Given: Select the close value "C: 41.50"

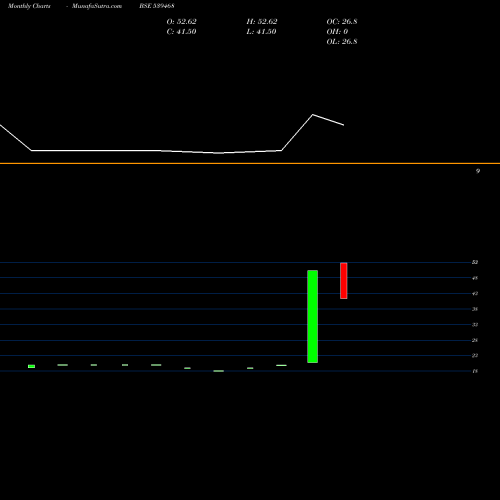Looking at the screenshot, I should [181, 32].
